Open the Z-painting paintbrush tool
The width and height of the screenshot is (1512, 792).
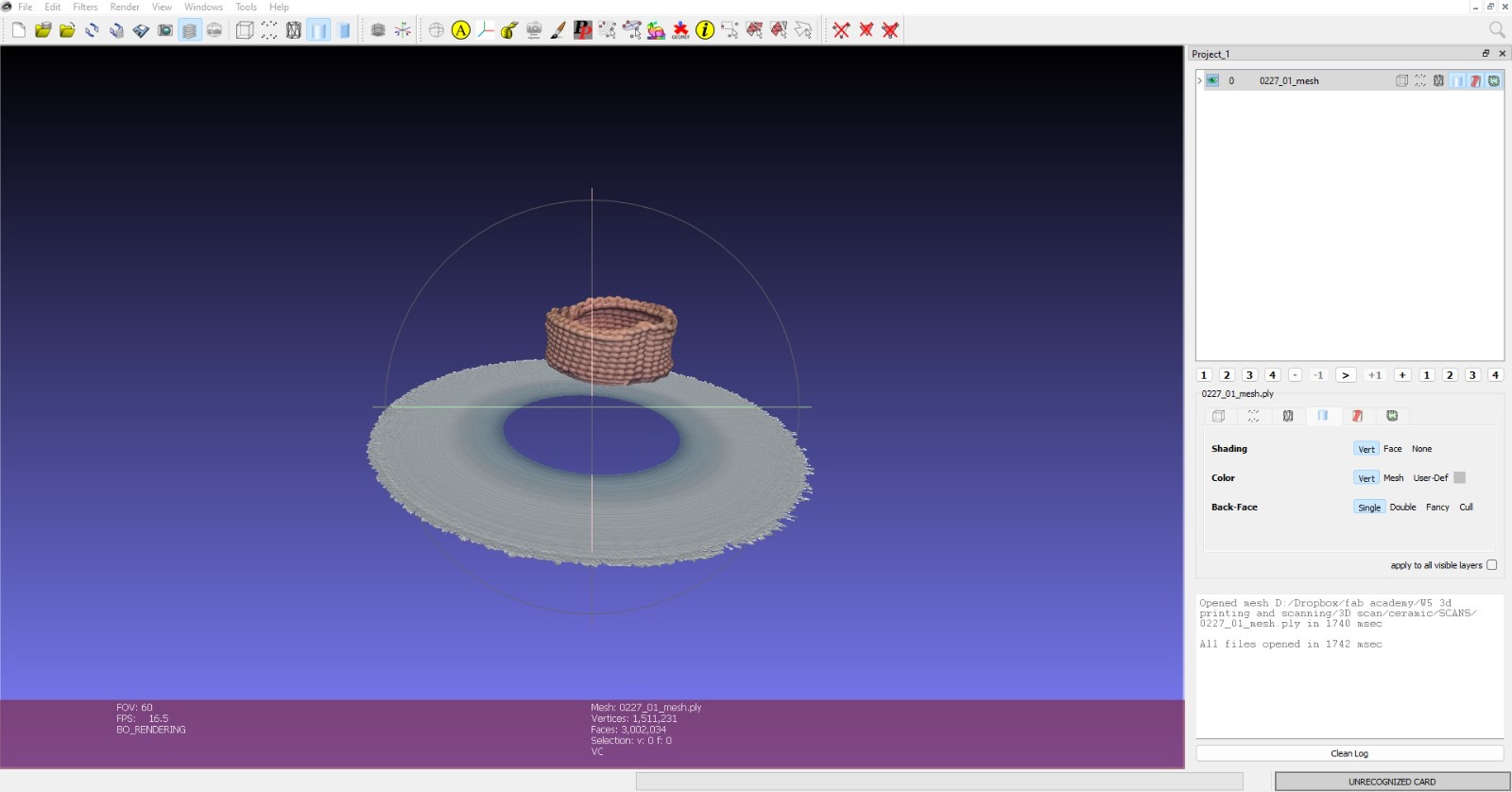click(x=558, y=30)
